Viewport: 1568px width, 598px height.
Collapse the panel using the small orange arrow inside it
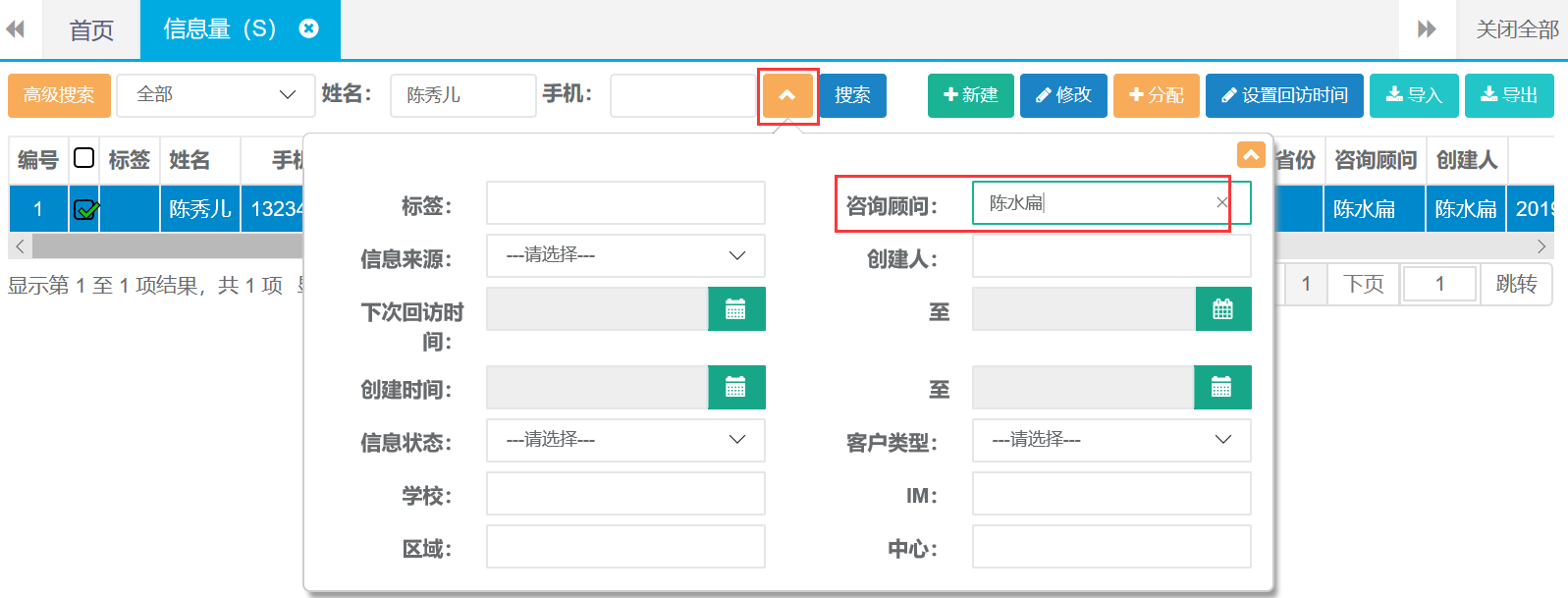click(x=1250, y=155)
